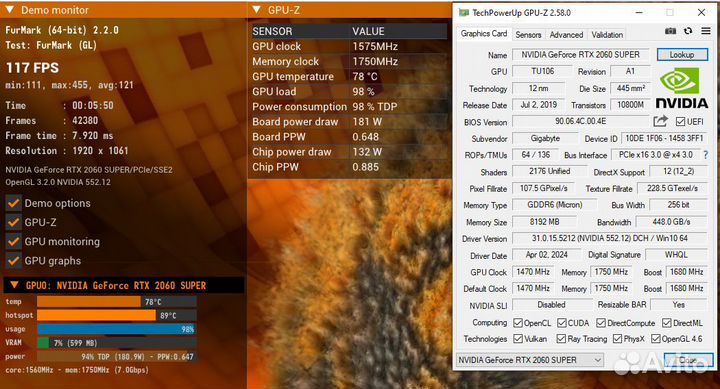Open the GPU selection dropdown in GPU-Z
The image size is (720, 389).
pyautogui.click(x=529, y=360)
